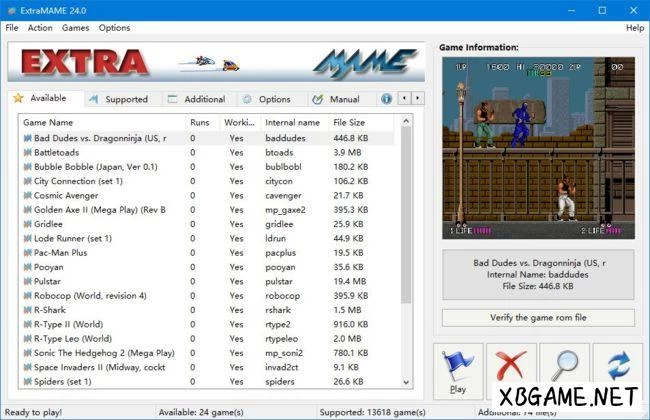The width and height of the screenshot is (650, 420).
Task: Click the ExtraMAME title bar app icon
Action: 11,10
